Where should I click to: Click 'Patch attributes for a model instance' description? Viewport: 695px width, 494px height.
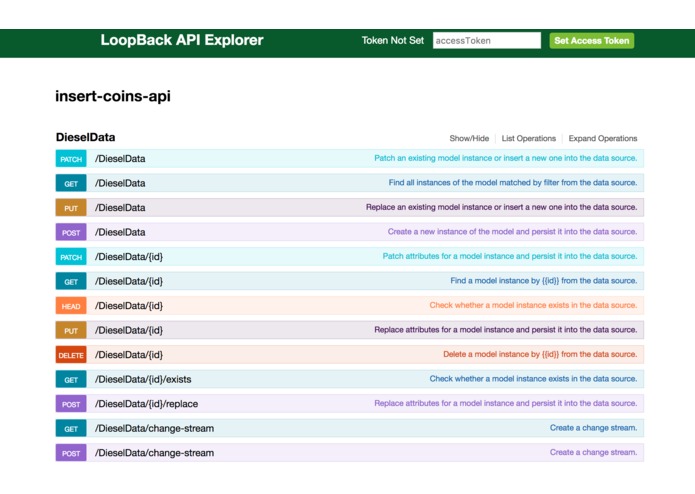pyautogui.click(x=510, y=256)
